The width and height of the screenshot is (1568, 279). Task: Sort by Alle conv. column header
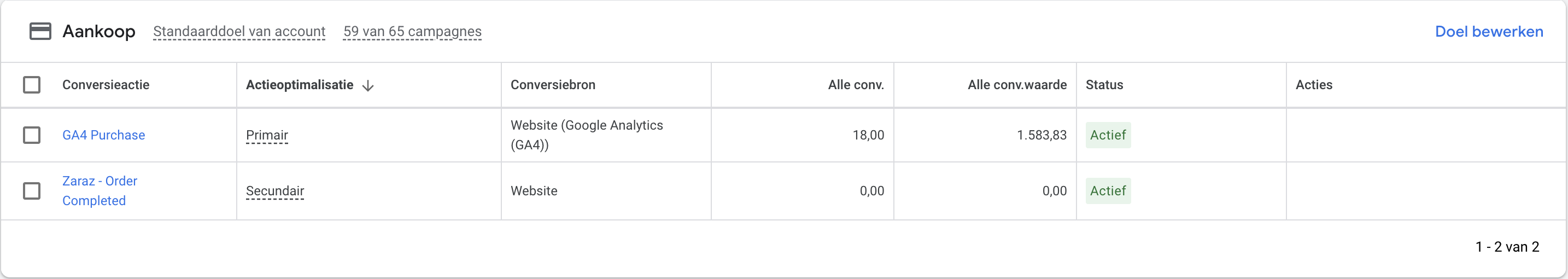855,85
